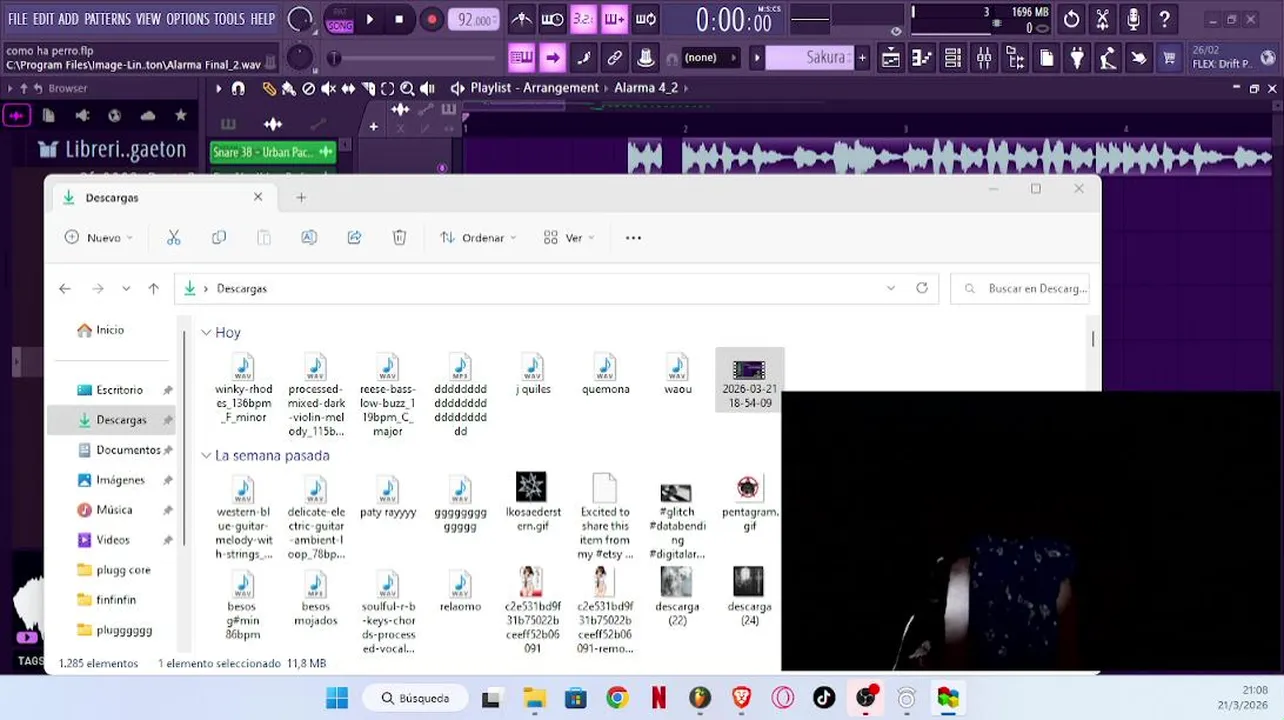
Task: Click the delete trash icon in Explorer
Action: pos(399,238)
